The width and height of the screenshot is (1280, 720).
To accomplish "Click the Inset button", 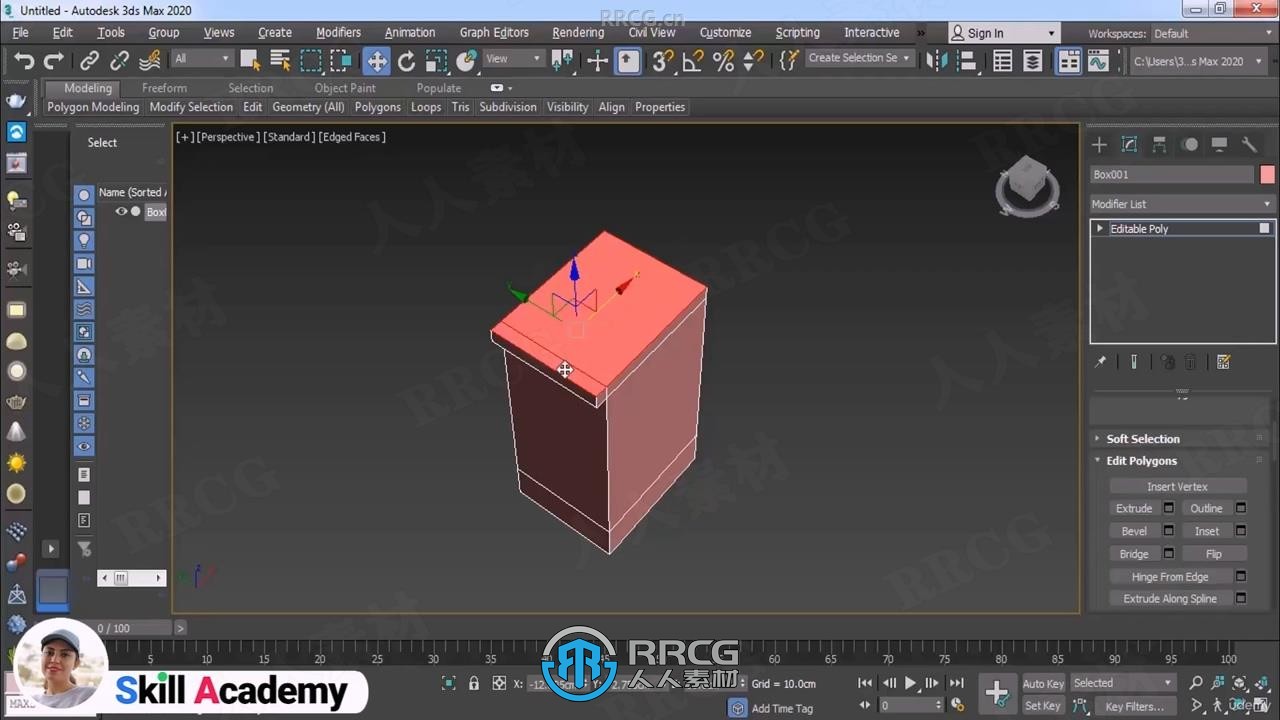I will click(x=1207, y=531).
